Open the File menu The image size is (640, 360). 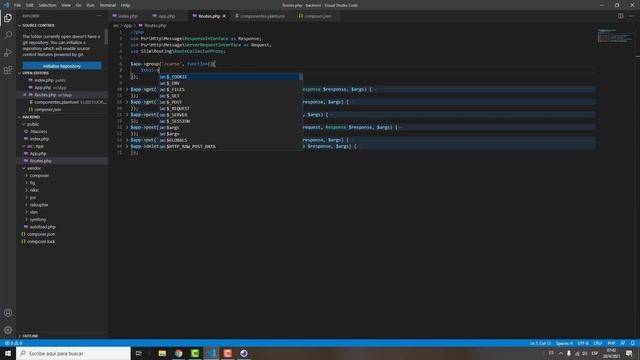coord(18,5)
